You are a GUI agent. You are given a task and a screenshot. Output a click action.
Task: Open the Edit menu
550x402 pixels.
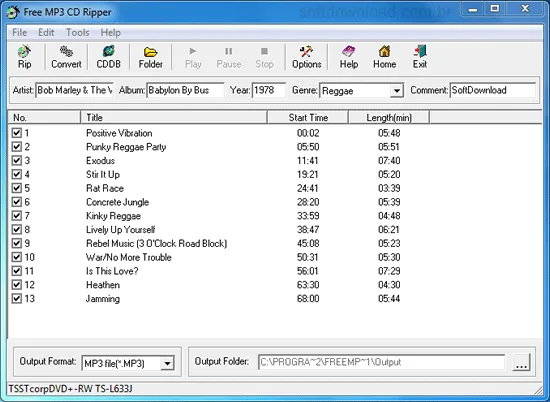pos(46,33)
